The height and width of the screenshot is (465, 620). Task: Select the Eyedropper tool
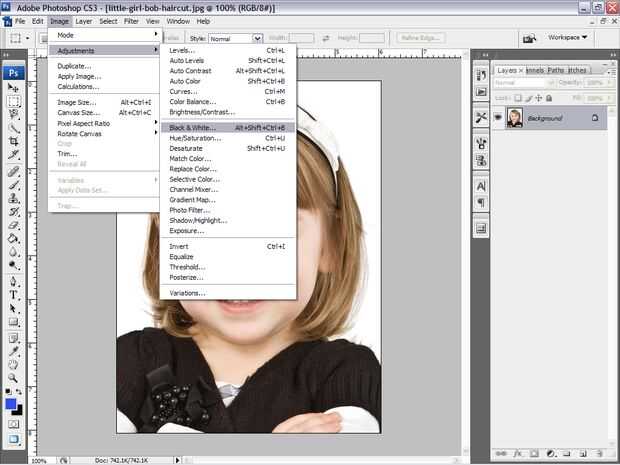13,352
